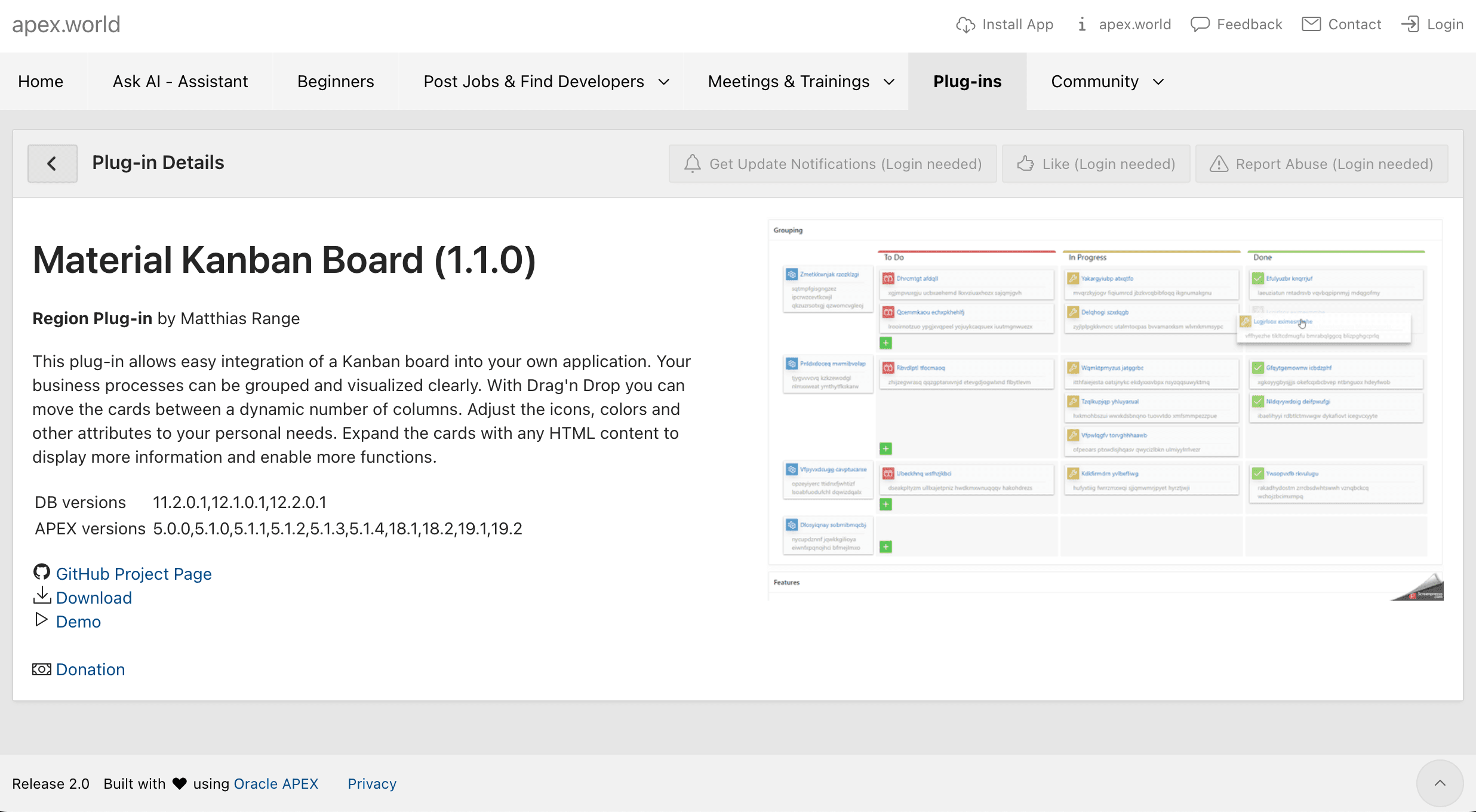The height and width of the screenshot is (812, 1476).
Task: Click the Login text link
Action: tap(1445, 24)
